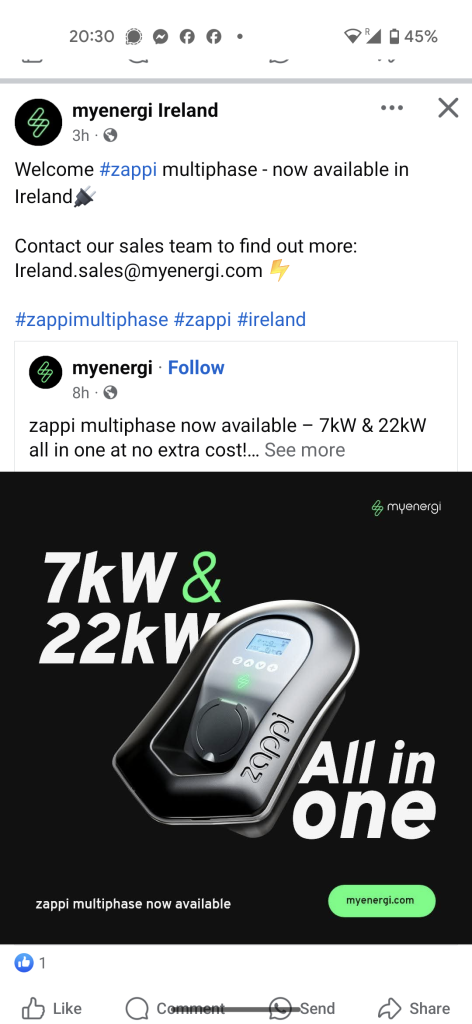Open the Messenger notification in the status bar
This screenshot has height=1024, width=472.
tap(160, 37)
